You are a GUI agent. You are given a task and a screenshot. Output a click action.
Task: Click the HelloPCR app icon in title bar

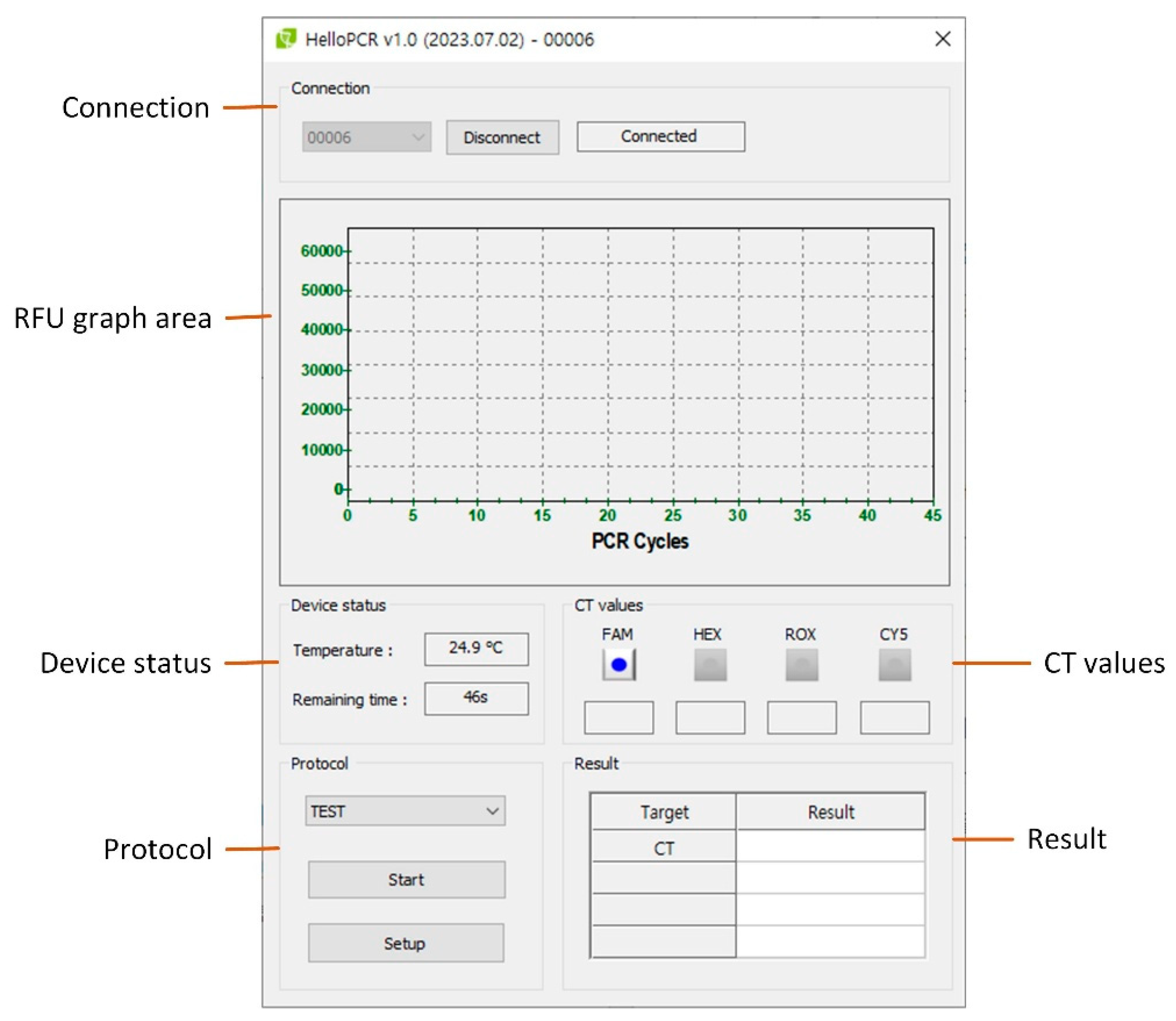pyautogui.click(x=286, y=39)
